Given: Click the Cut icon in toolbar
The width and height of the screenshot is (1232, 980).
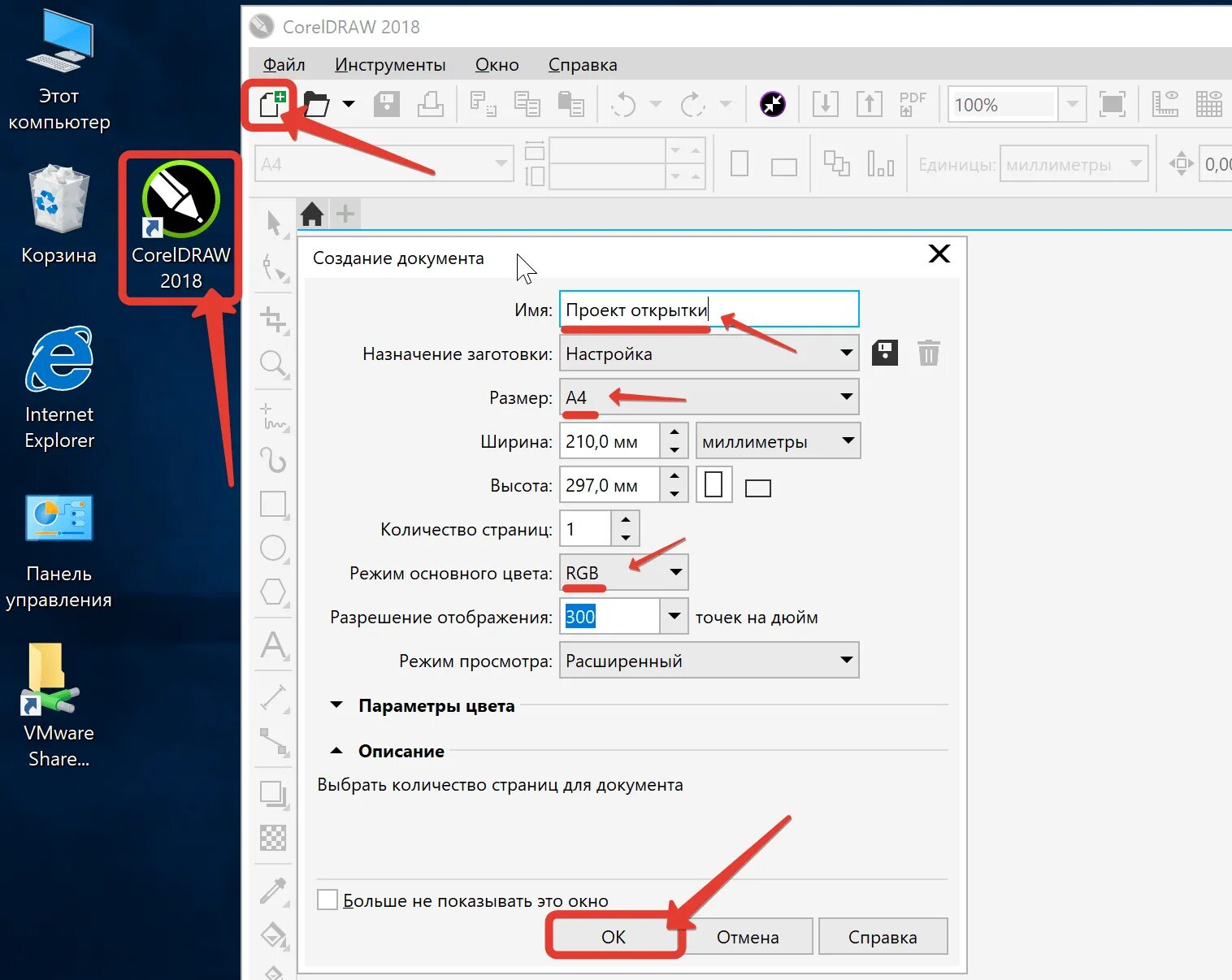Looking at the screenshot, I should pyautogui.click(x=484, y=104).
